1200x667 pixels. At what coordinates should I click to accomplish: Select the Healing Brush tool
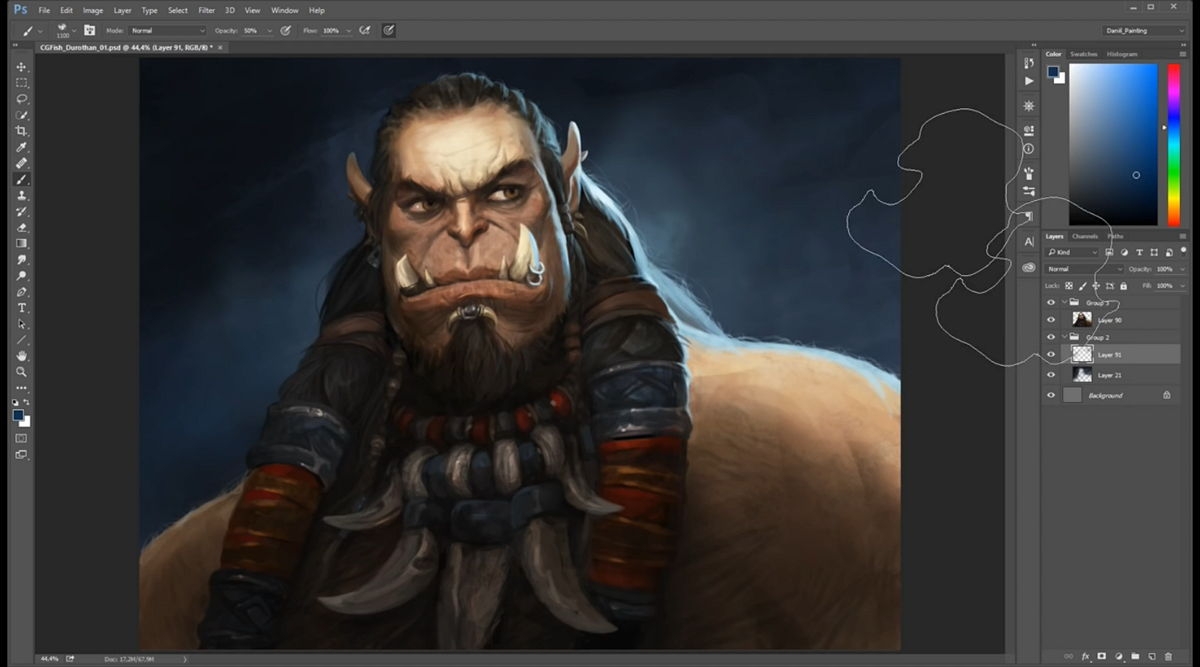click(22, 163)
